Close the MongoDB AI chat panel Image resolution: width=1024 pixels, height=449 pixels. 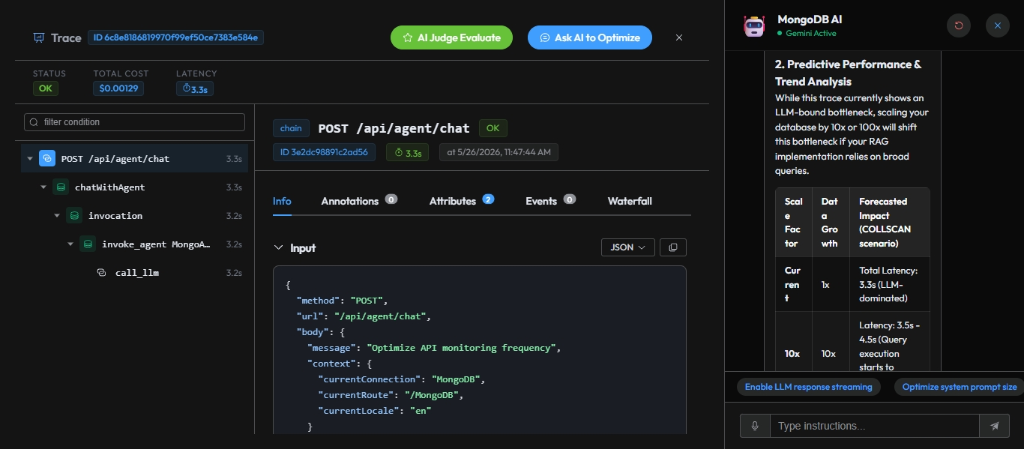pos(997,25)
